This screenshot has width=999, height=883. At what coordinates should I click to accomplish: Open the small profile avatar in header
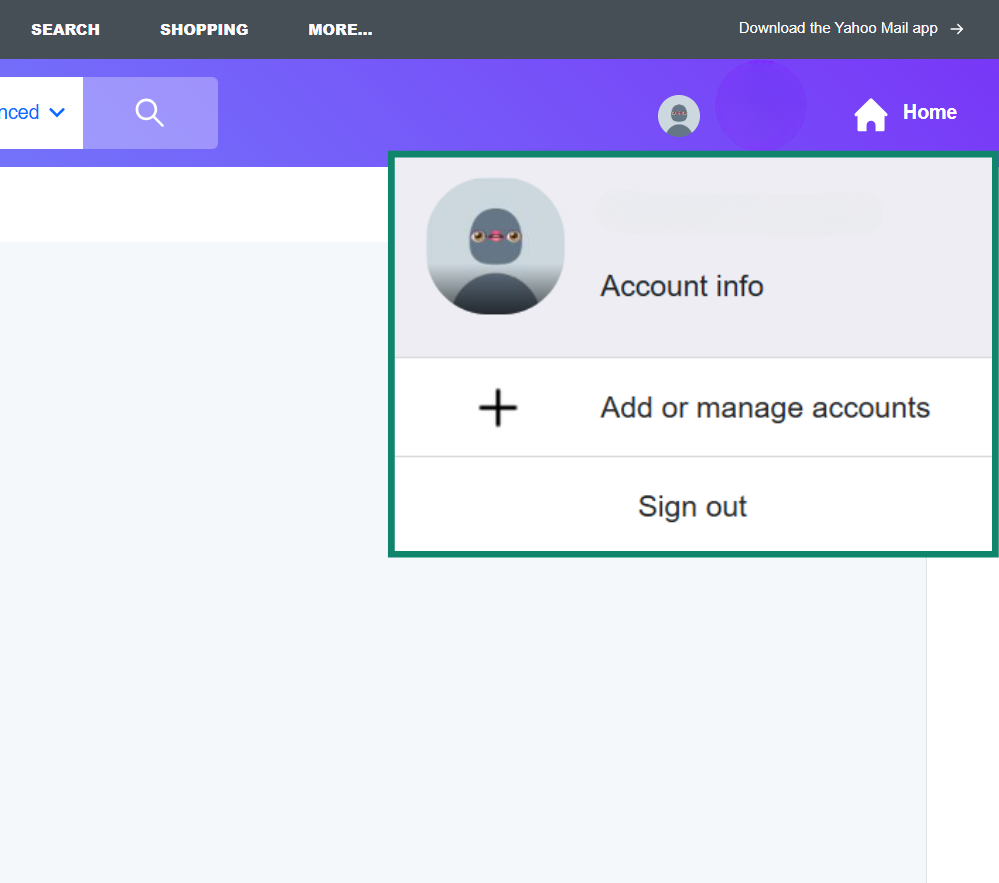[x=679, y=116]
